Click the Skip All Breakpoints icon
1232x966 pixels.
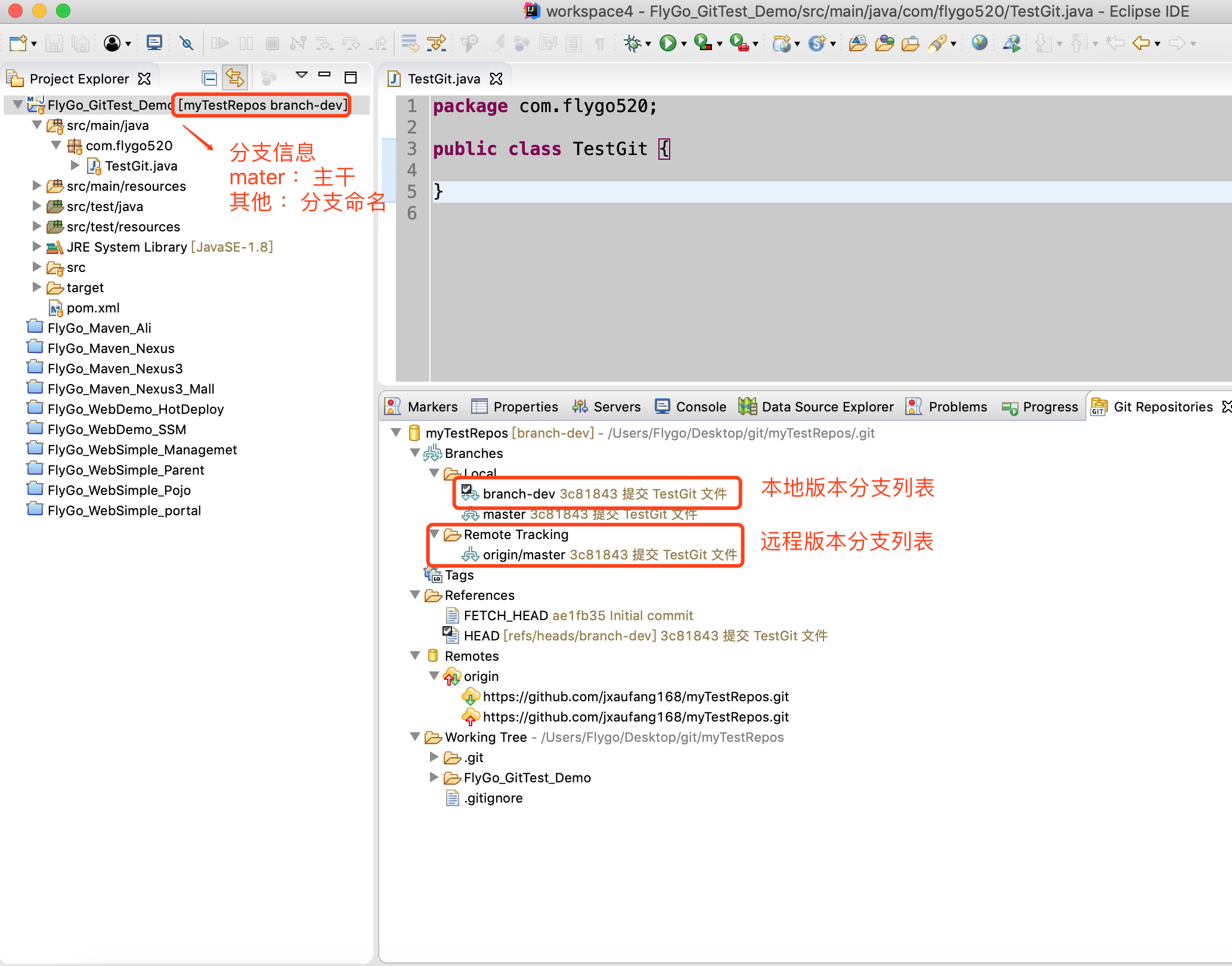point(187,43)
